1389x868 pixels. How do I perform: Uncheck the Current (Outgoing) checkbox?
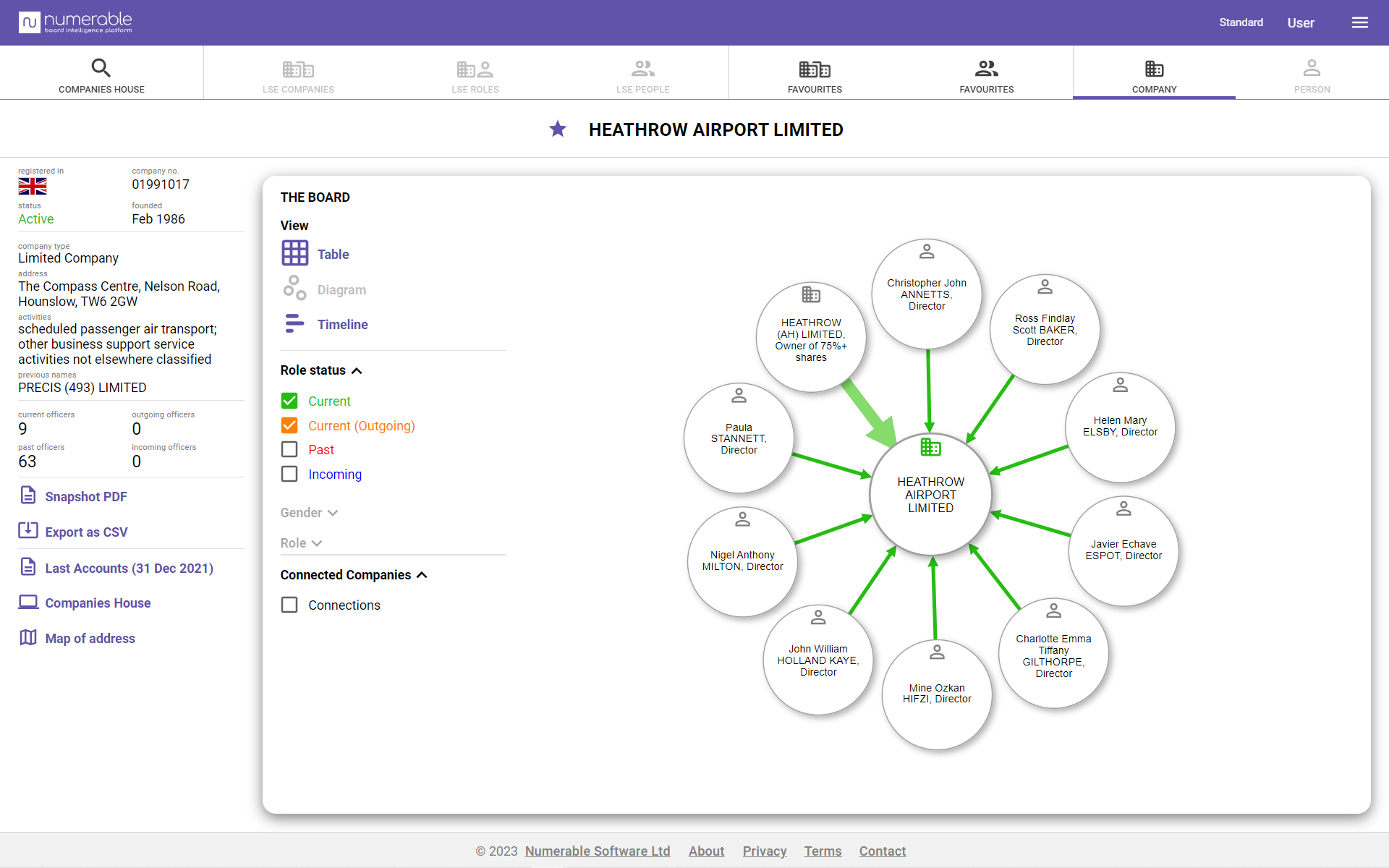(x=289, y=425)
